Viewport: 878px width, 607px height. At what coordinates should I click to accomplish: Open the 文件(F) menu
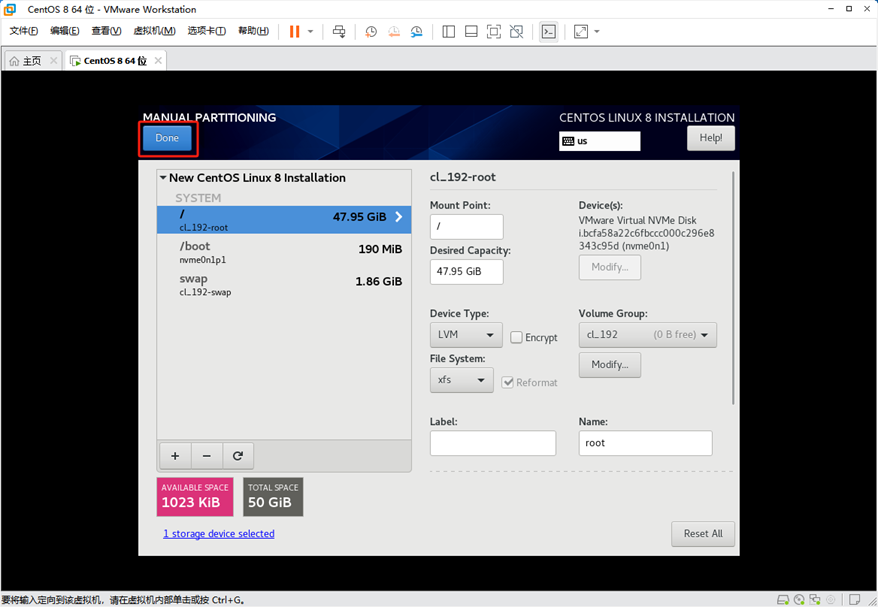[x=24, y=31]
